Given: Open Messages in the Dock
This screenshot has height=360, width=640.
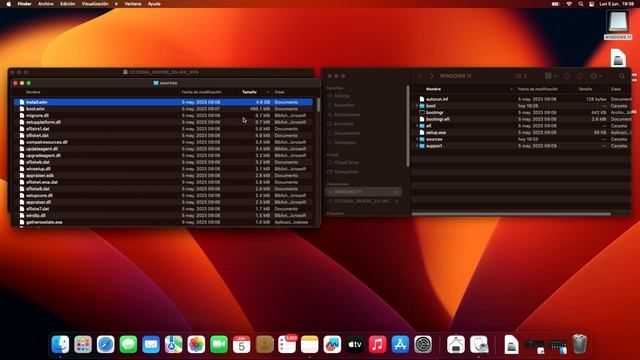Looking at the screenshot, I should coord(128,344).
